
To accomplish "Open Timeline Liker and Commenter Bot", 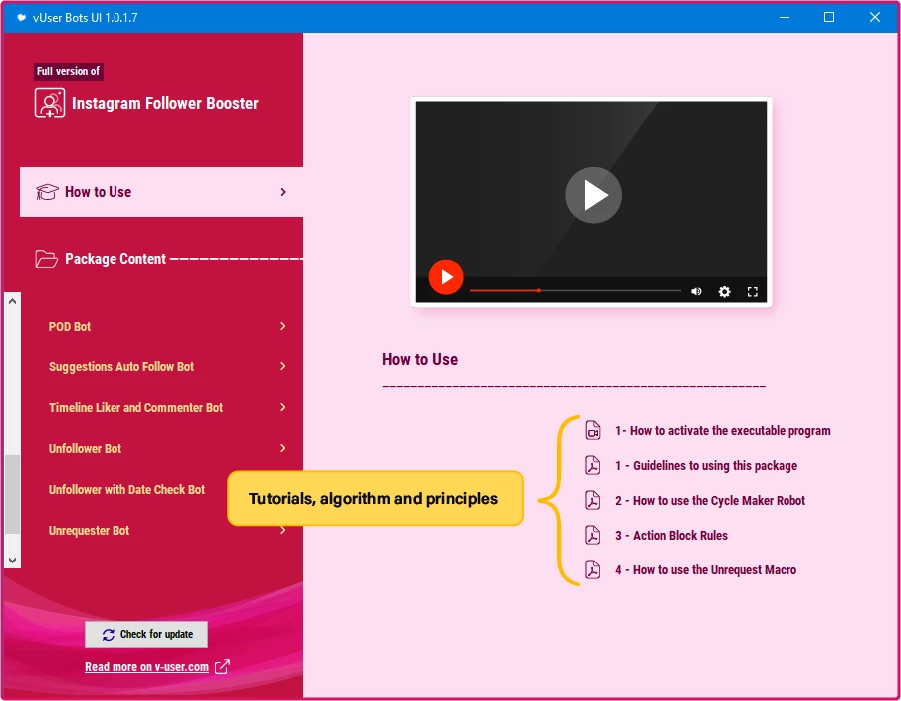I will pyautogui.click(x=136, y=407).
